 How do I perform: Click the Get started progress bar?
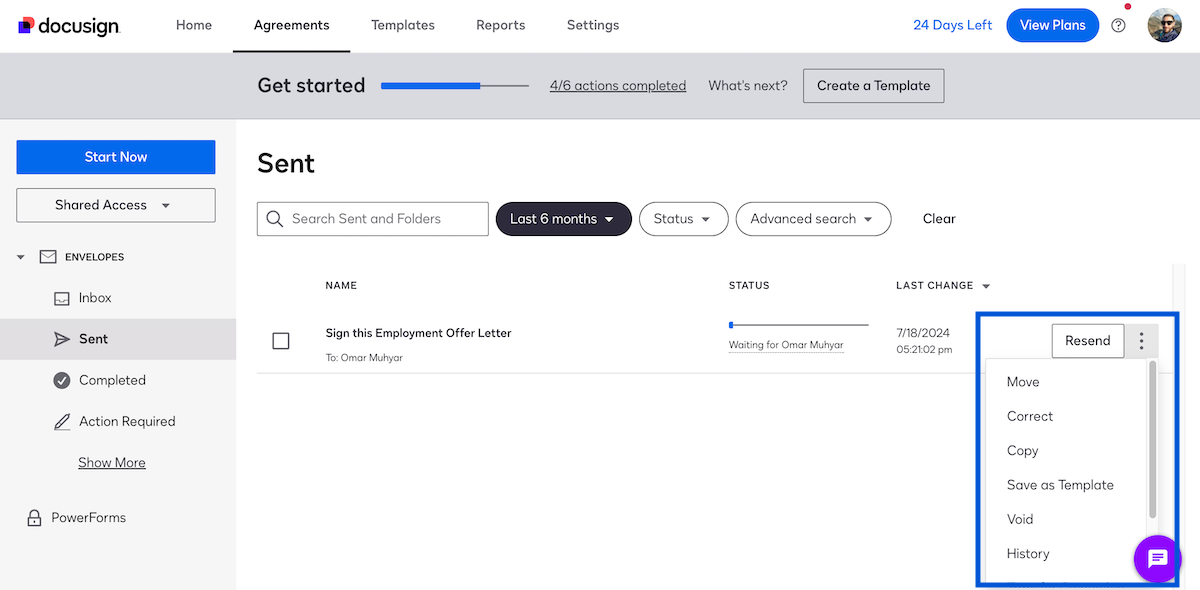click(454, 86)
